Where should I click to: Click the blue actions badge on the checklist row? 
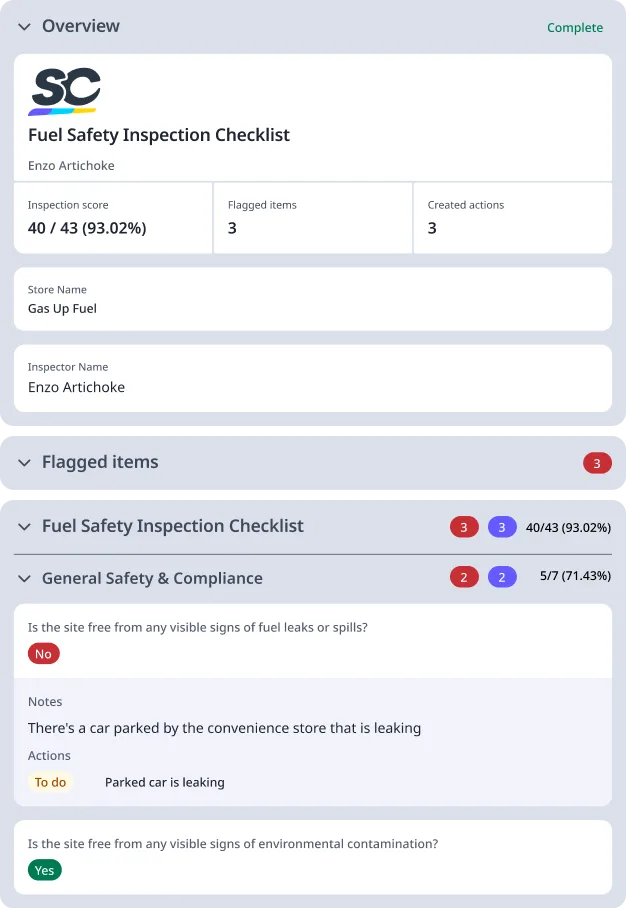(x=504, y=526)
